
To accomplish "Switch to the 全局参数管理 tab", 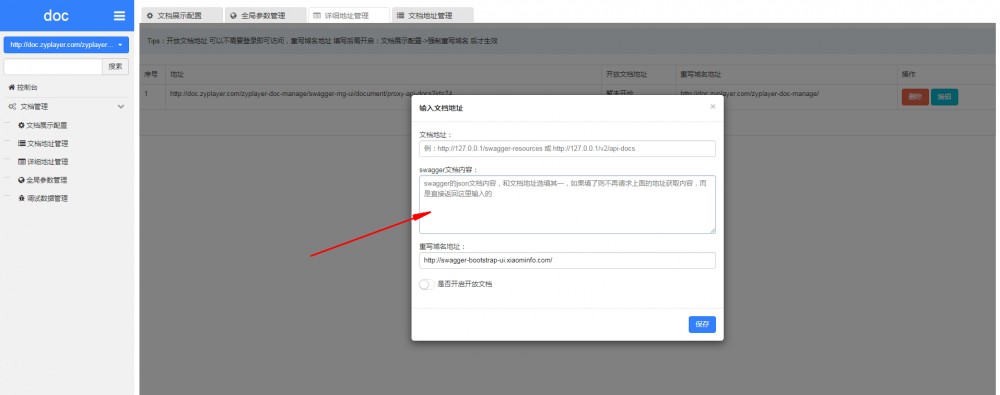I will pos(265,15).
